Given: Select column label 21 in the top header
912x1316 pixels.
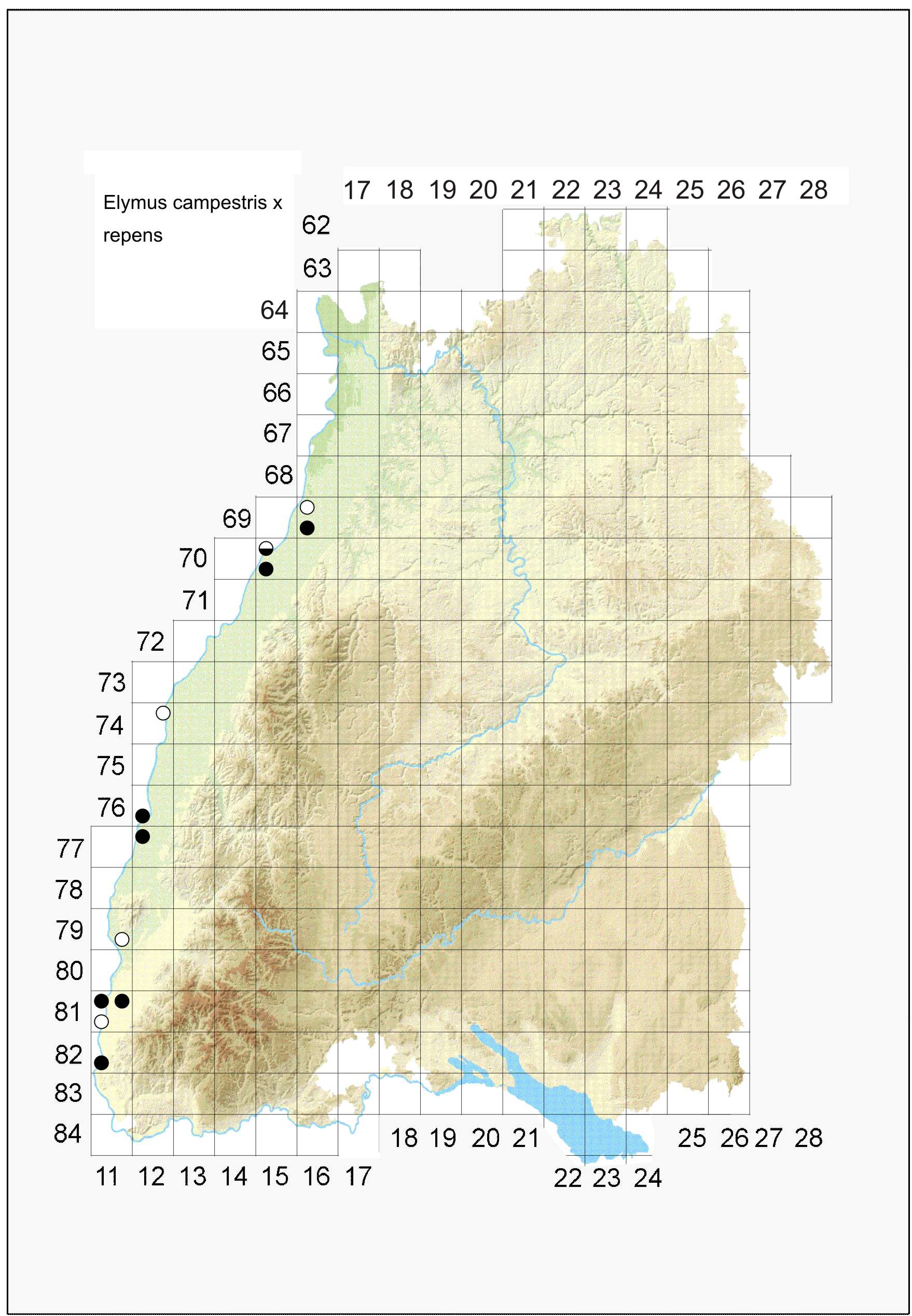Looking at the screenshot, I should (x=524, y=190).
